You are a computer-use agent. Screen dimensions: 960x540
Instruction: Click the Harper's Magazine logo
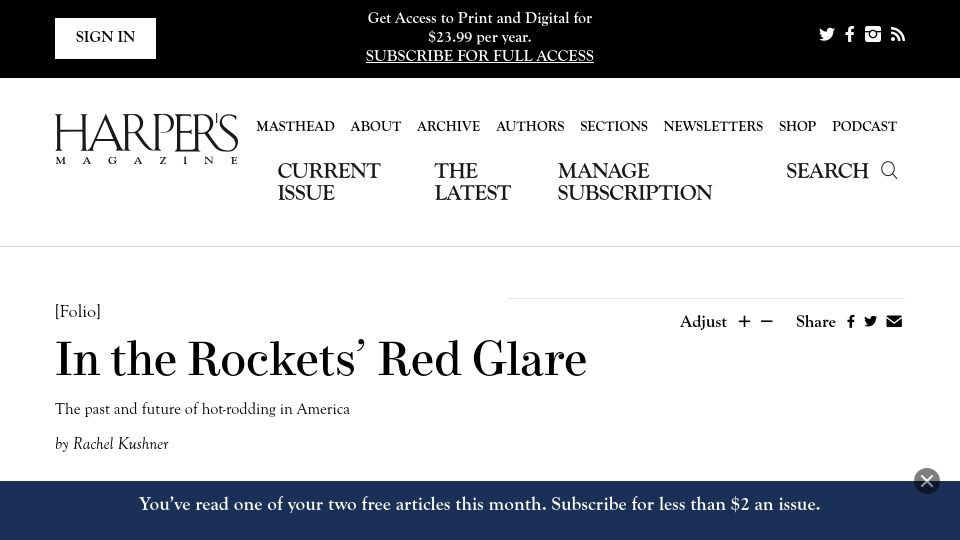146,139
